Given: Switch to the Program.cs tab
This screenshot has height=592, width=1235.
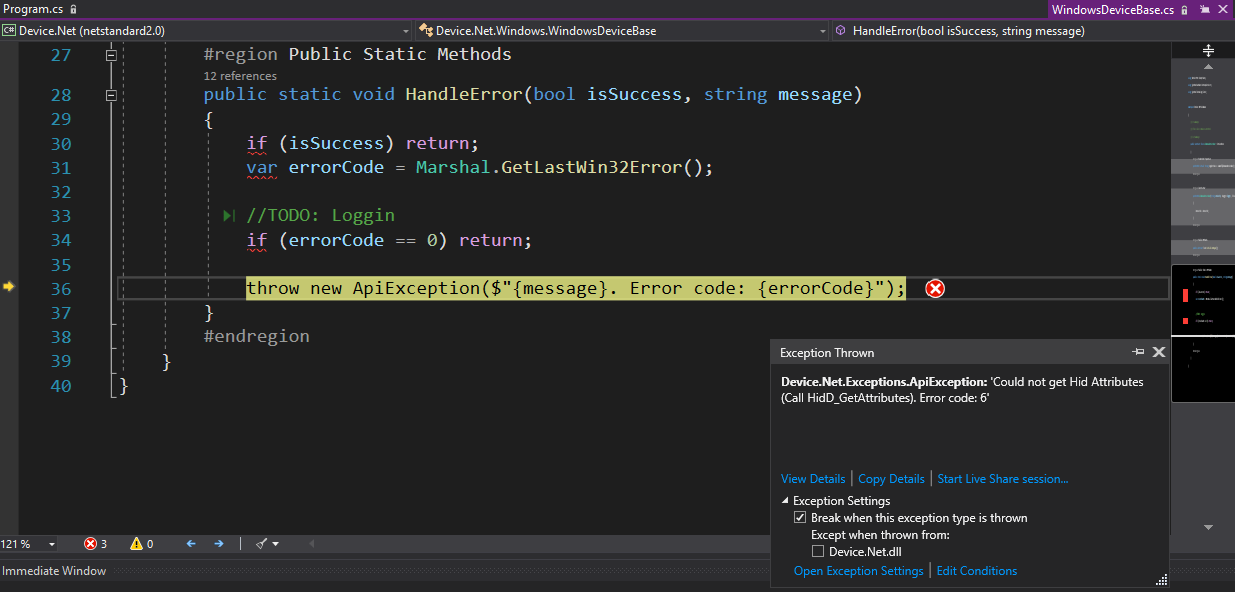Looking at the screenshot, I should pos(32,9).
